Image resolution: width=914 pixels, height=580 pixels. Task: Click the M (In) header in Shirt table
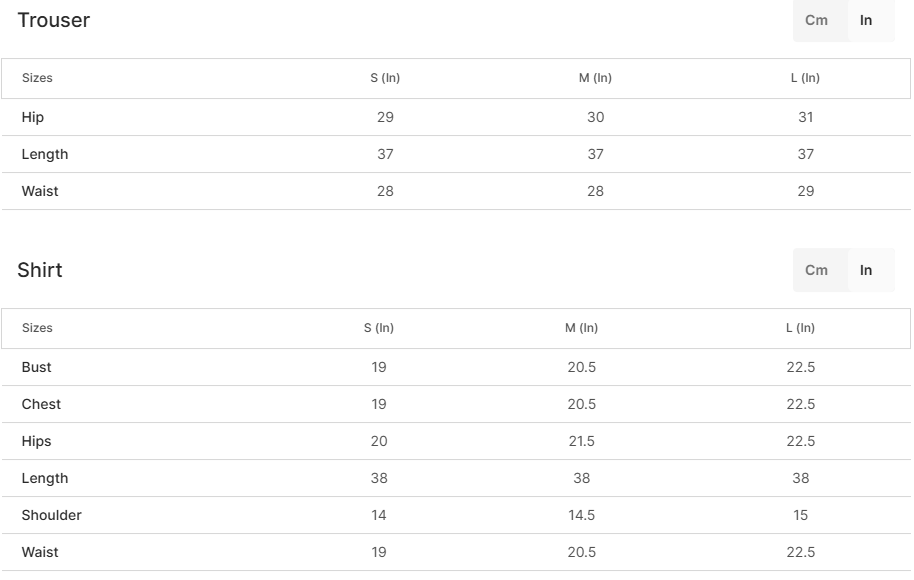[581, 328]
